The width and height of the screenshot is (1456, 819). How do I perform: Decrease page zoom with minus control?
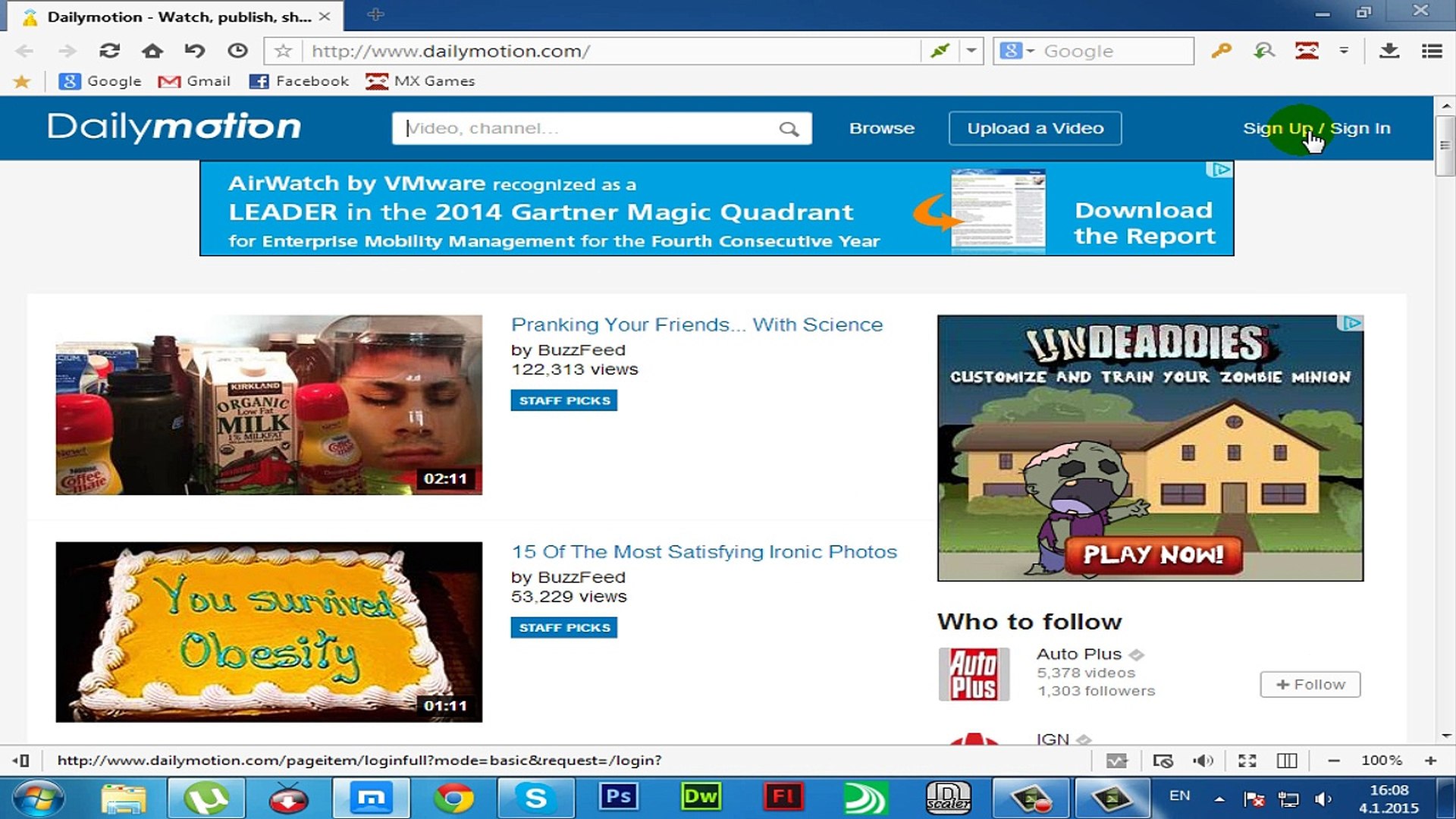1332,760
